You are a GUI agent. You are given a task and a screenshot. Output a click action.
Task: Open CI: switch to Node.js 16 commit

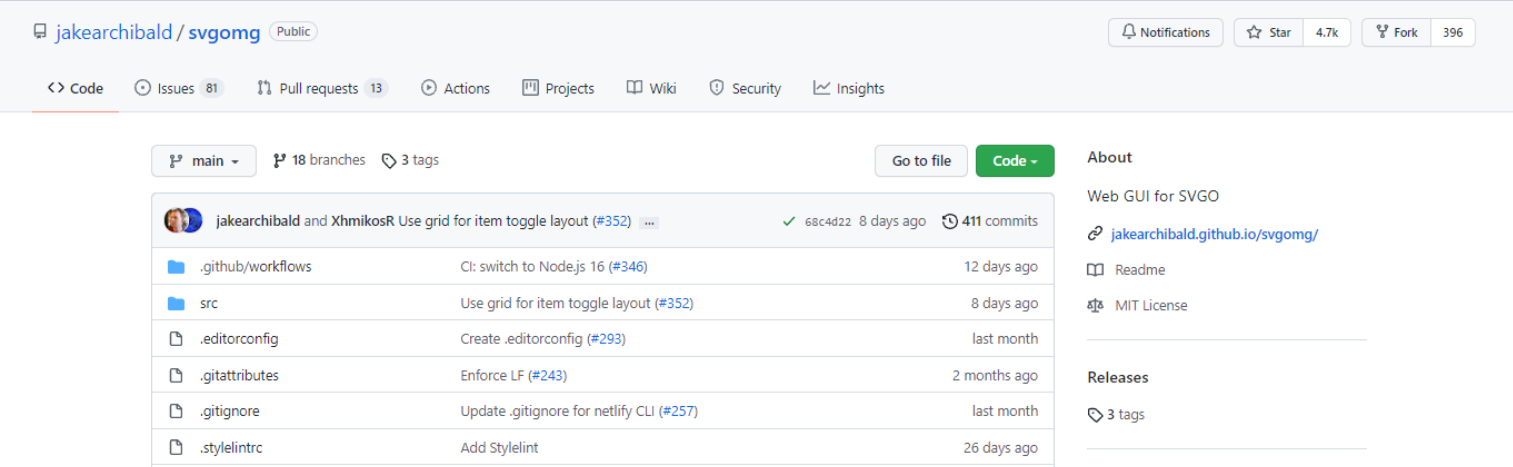point(532,267)
